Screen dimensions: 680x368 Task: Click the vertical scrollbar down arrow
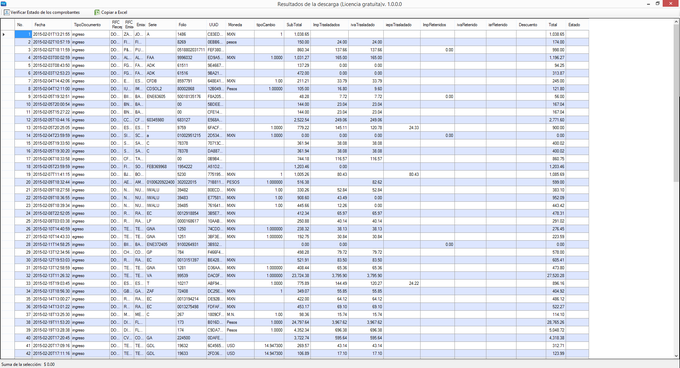(677, 355)
